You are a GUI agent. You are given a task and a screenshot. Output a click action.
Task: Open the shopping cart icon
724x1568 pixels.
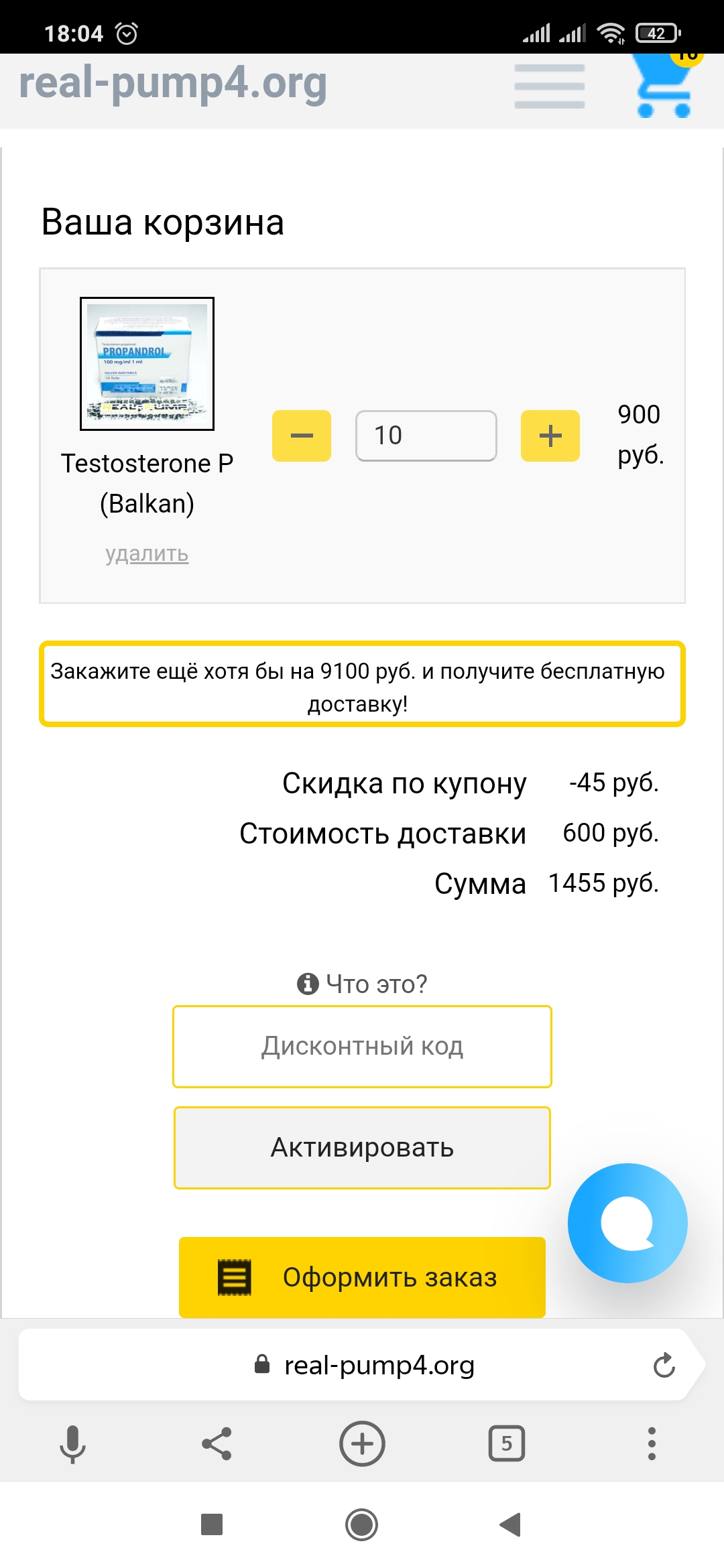664,86
